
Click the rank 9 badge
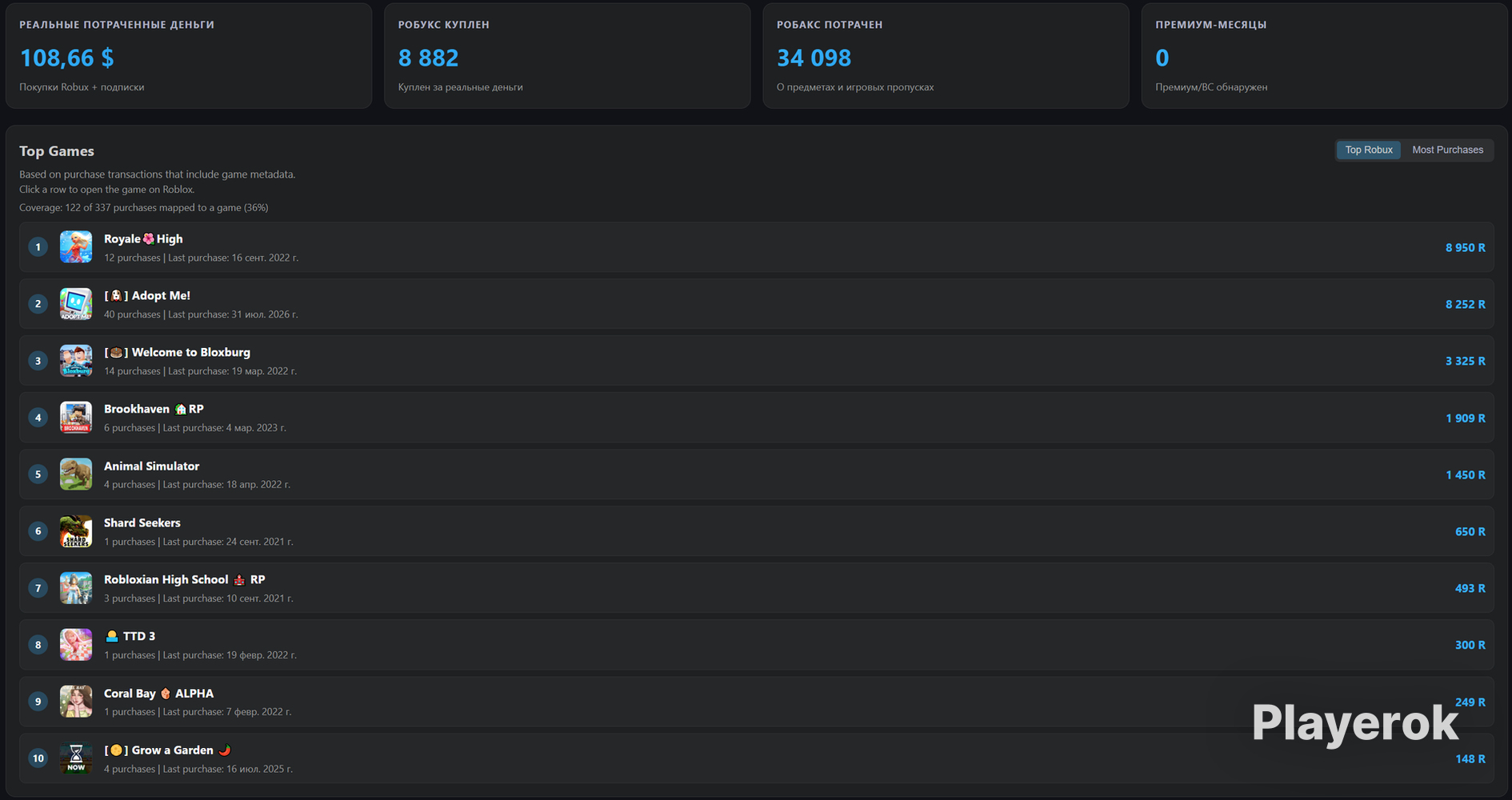[38, 702]
